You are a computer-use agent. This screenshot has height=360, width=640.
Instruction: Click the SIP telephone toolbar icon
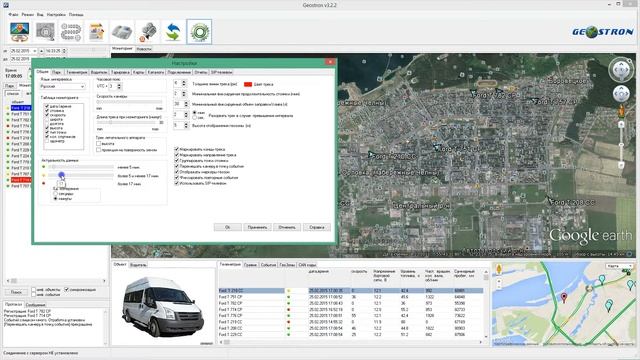pyautogui.click(x=122, y=31)
